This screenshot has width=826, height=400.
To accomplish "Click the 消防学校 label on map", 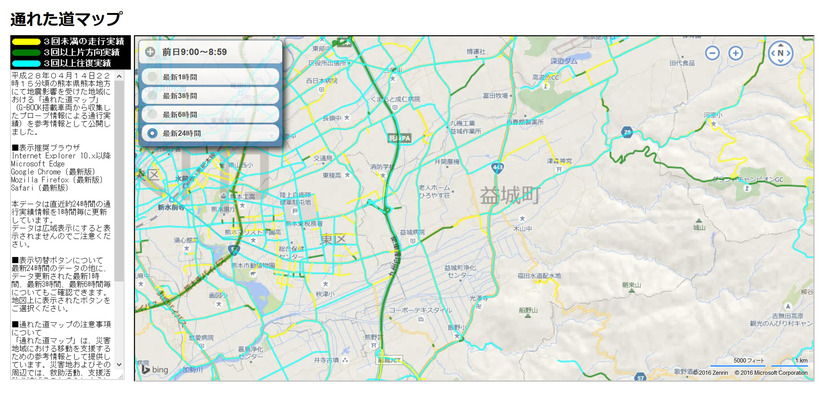I will pos(382,167).
